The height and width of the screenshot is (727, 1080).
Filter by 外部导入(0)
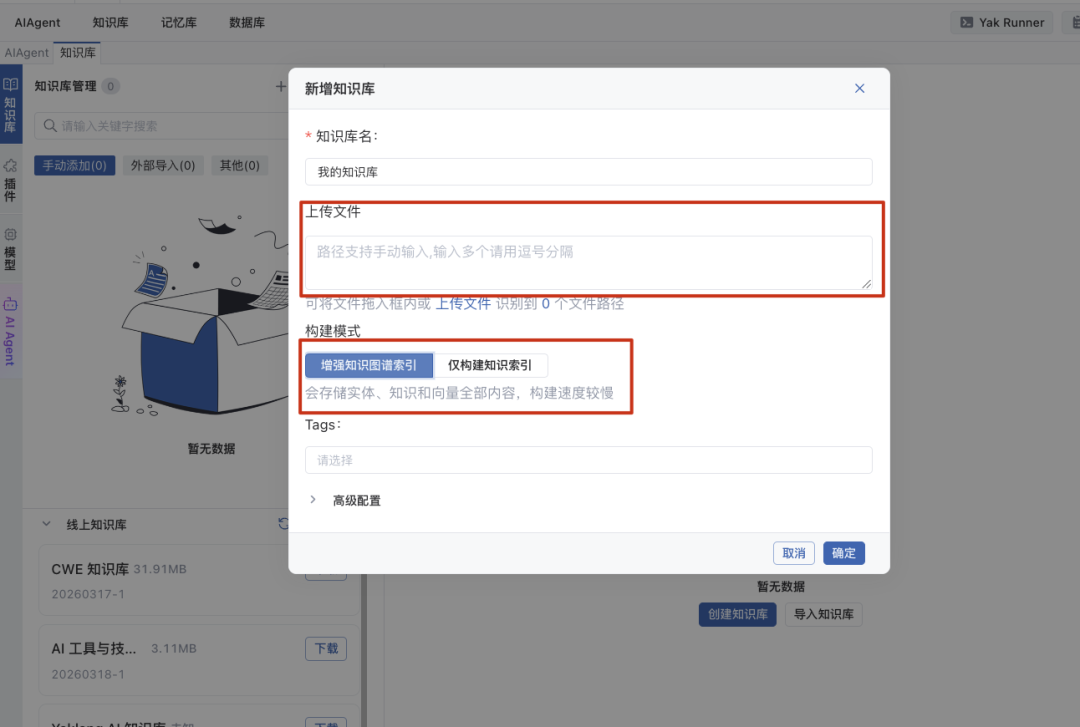point(163,165)
